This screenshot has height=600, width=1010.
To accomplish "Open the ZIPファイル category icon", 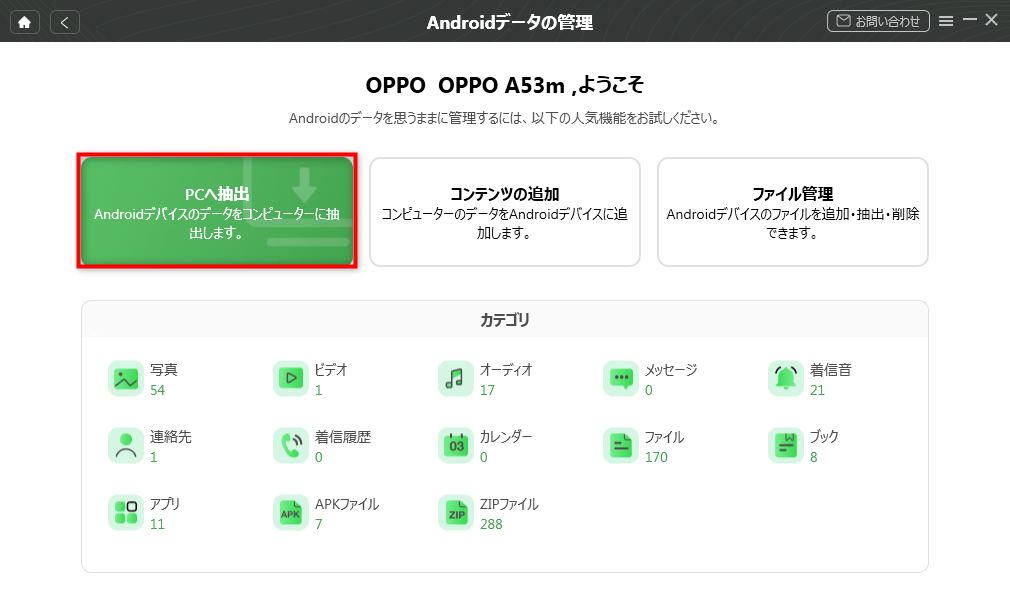I will pos(455,513).
